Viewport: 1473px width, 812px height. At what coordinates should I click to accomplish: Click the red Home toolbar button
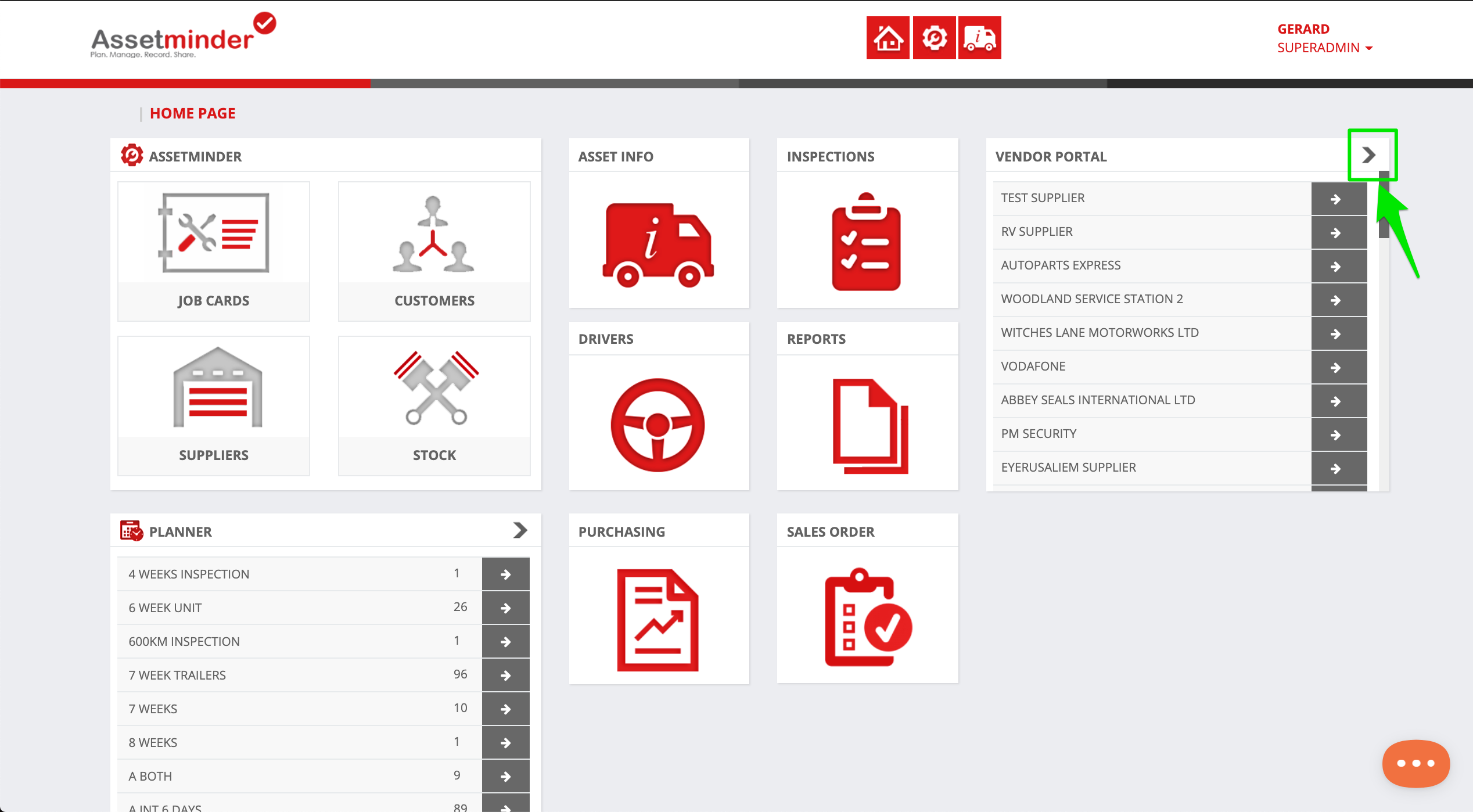point(888,38)
